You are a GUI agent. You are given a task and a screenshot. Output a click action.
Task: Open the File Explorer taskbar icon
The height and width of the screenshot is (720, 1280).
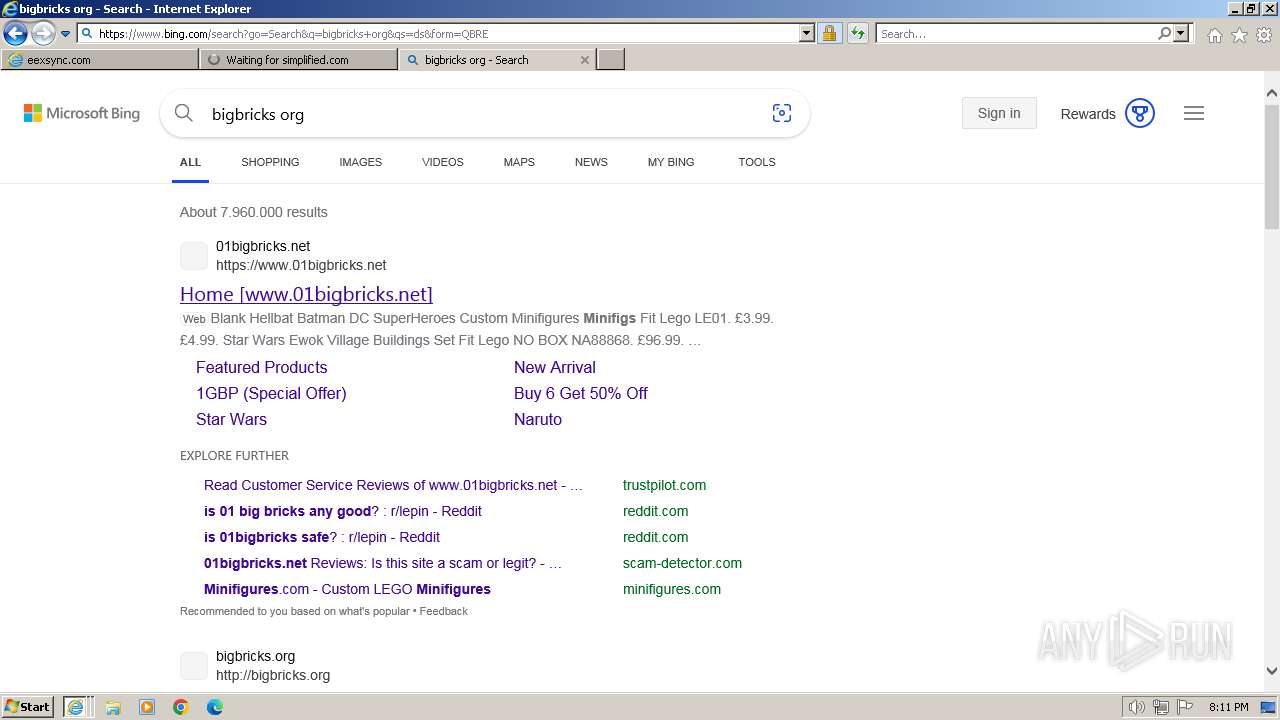click(113, 707)
